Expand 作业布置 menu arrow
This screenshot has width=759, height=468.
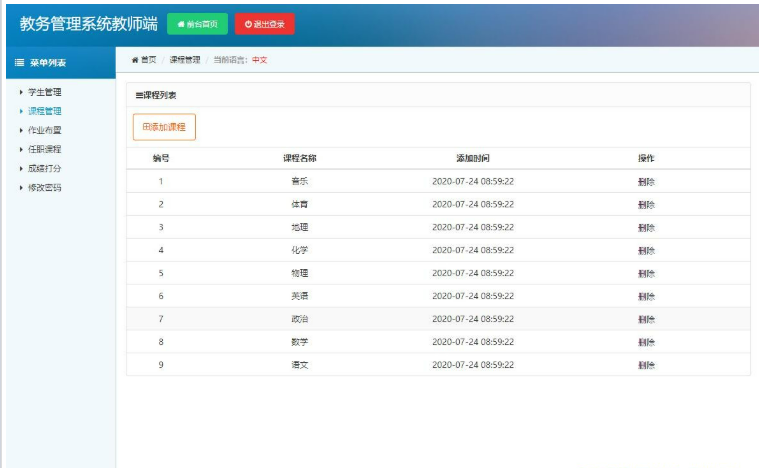[21, 130]
